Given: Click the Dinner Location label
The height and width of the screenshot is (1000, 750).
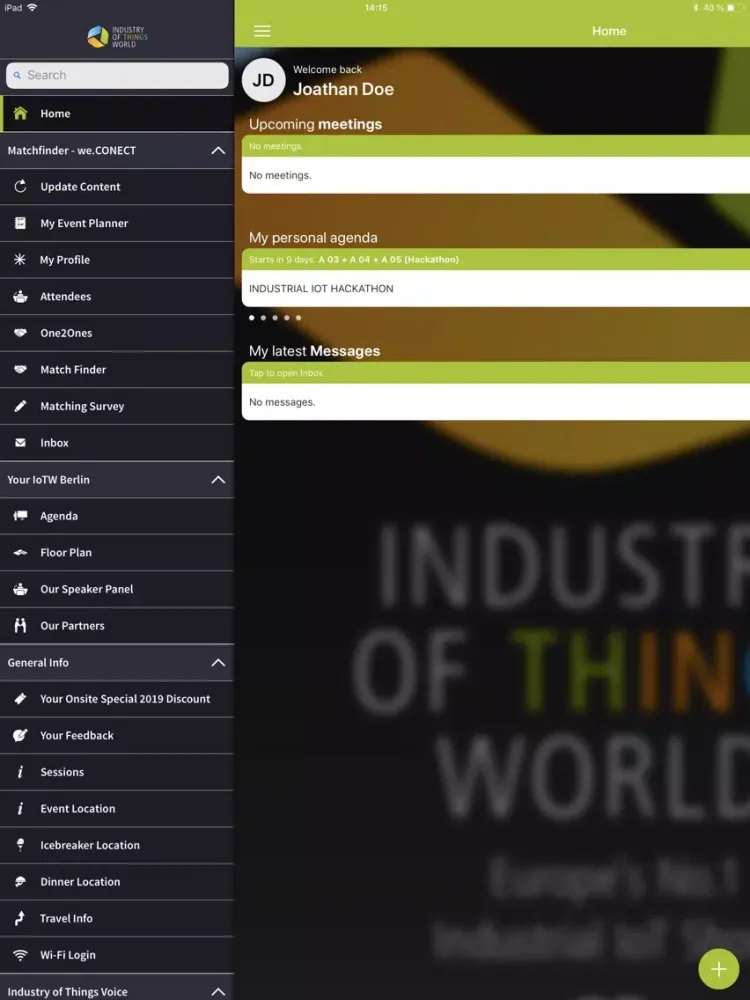Looking at the screenshot, I should tap(80, 882).
